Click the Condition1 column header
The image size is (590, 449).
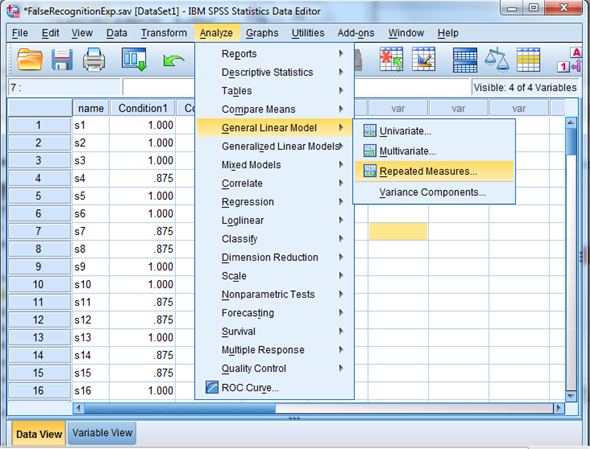point(143,108)
